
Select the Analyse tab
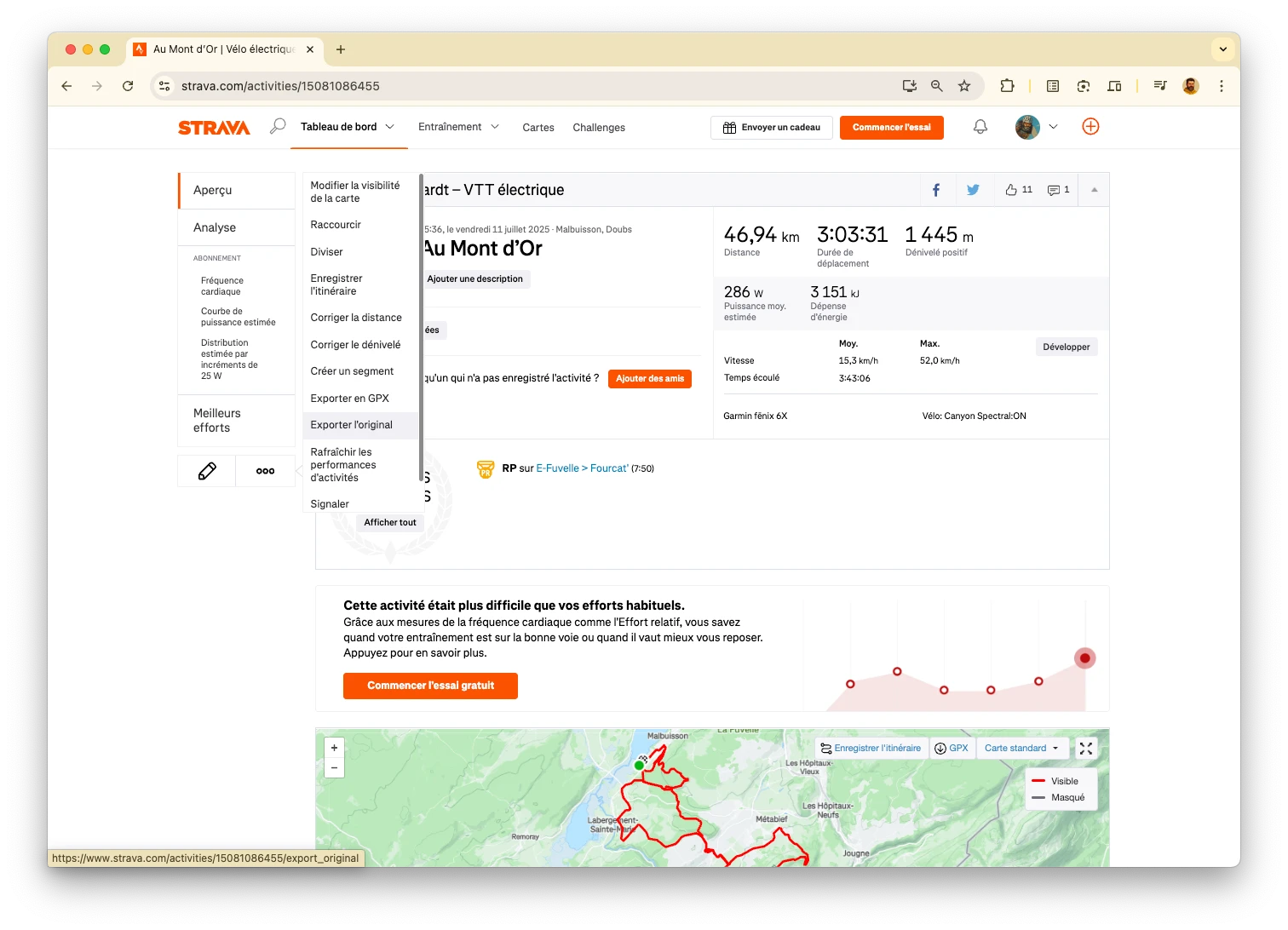pyautogui.click(x=237, y=227)
